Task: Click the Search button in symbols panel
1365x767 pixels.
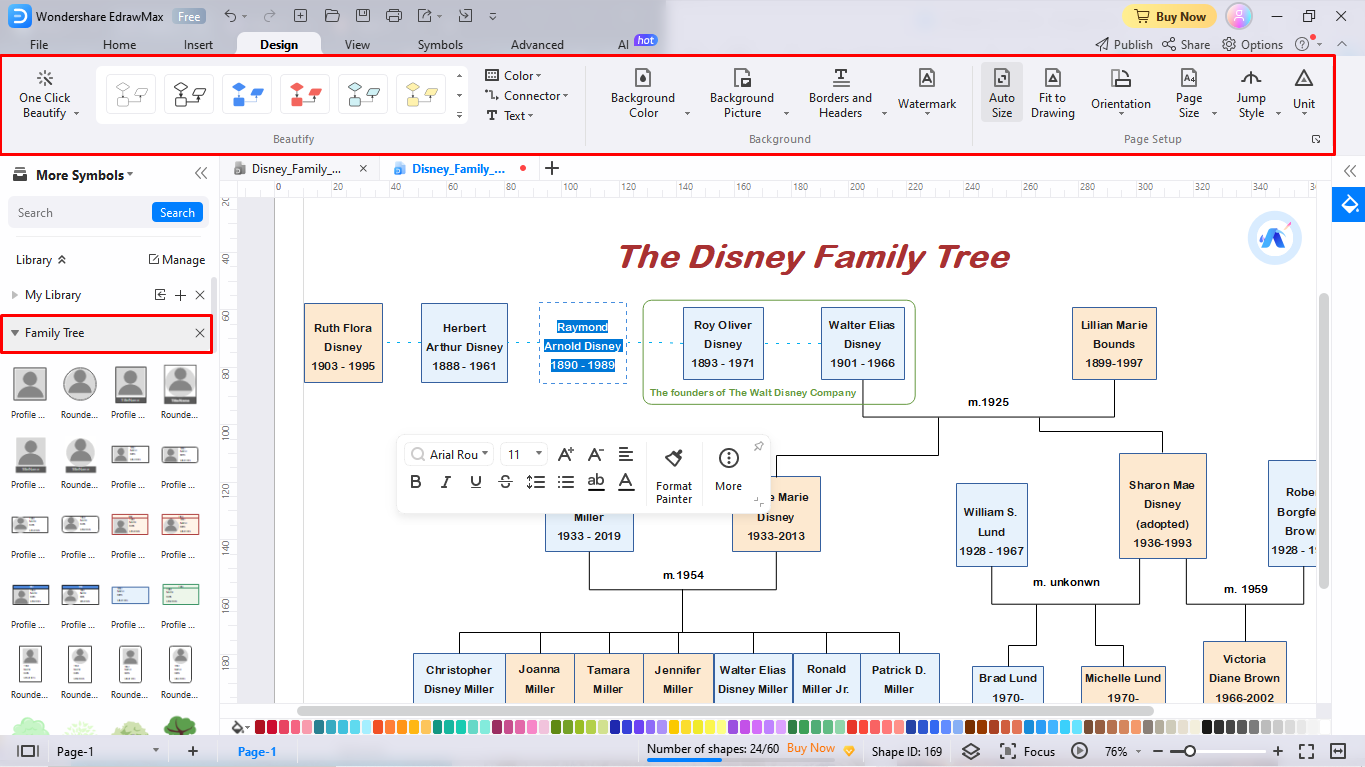Action: click(x=177, y=212)
